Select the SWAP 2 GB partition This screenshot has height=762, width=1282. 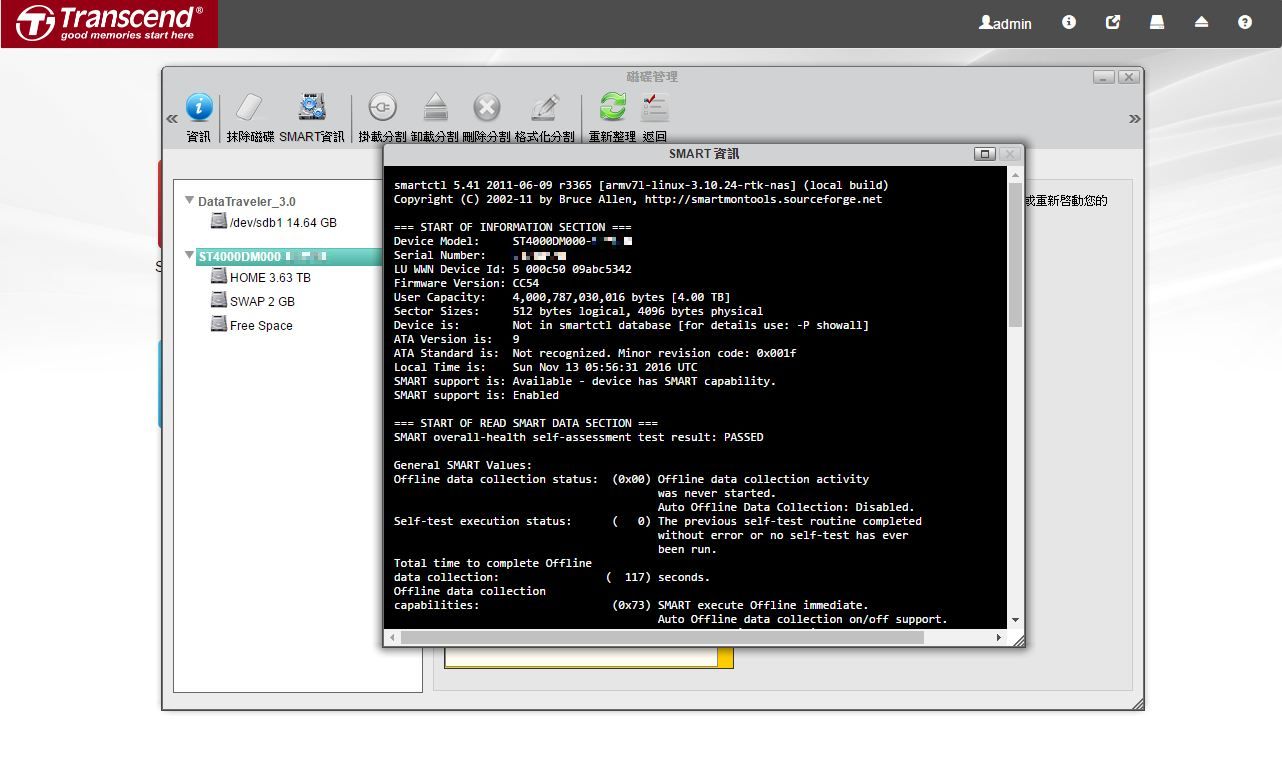(252, 301)
